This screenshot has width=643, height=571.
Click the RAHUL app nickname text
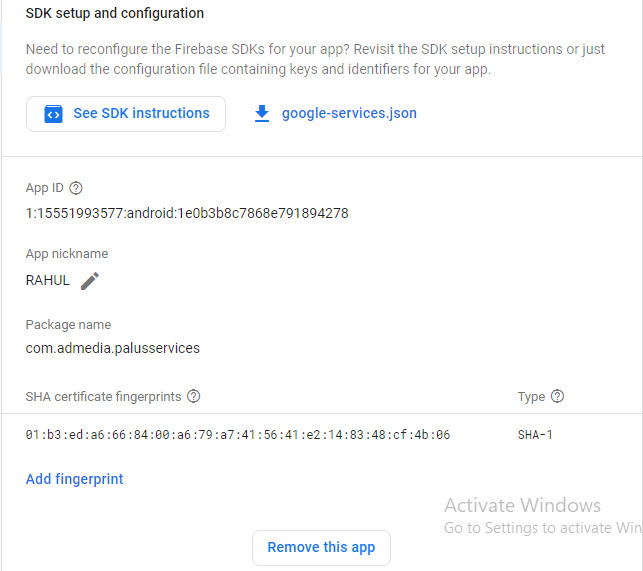pos(48,281)
